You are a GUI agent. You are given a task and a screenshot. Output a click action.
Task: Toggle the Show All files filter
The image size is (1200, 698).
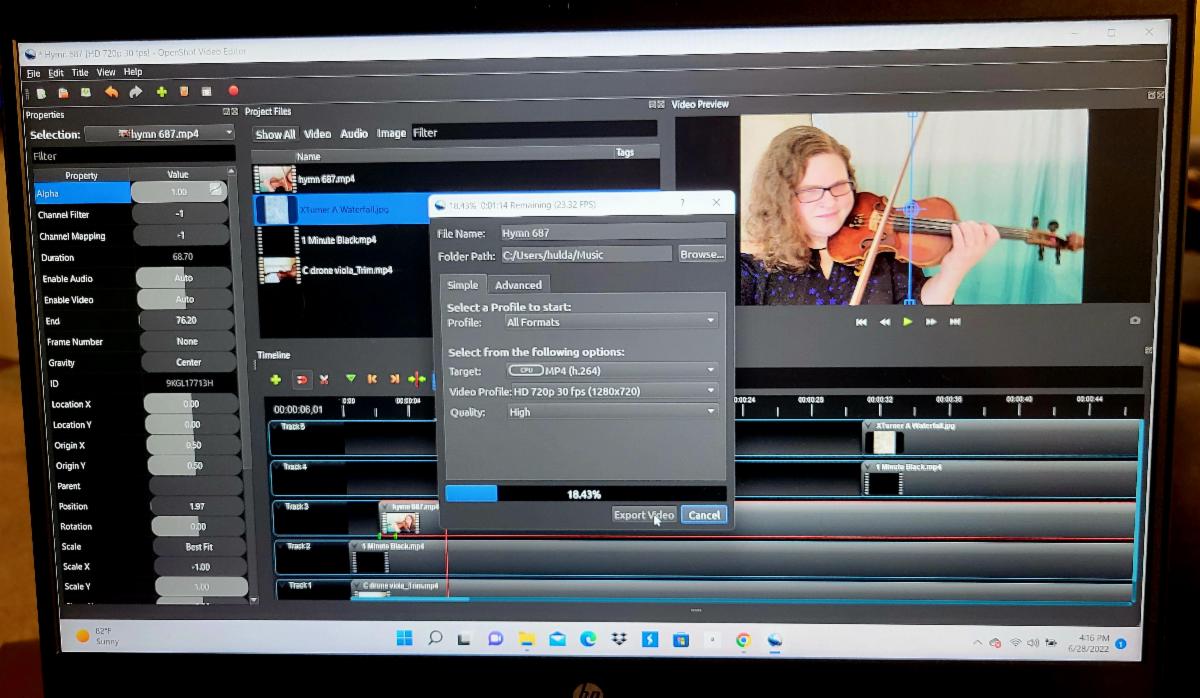coord(275,134)
